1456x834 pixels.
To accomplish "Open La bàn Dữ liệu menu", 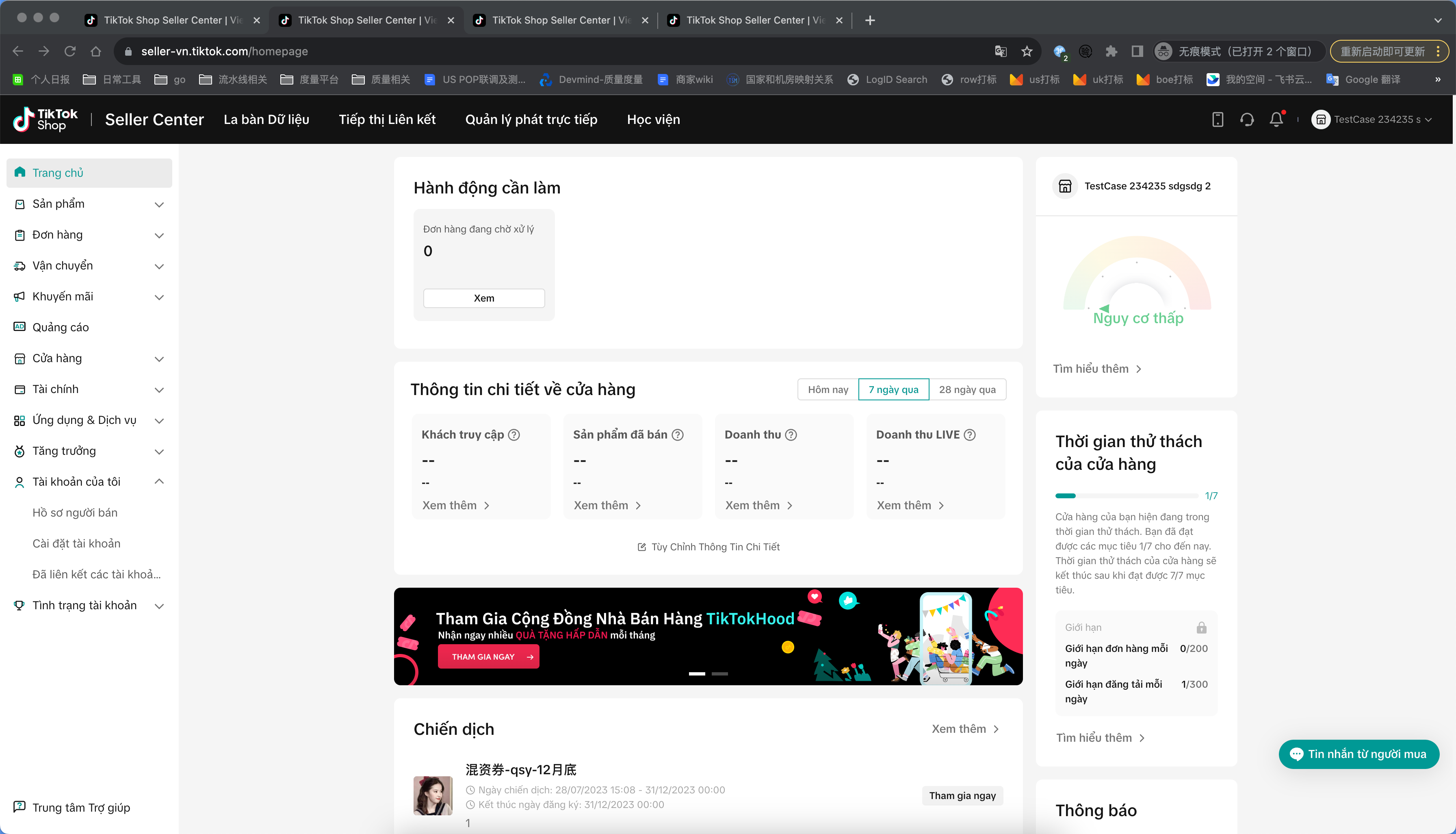I will pyautogui.click(x=266, y=119).
